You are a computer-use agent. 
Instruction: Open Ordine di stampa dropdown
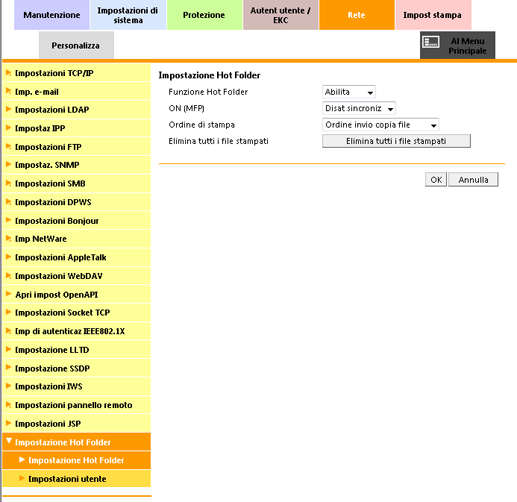(380, 125)
